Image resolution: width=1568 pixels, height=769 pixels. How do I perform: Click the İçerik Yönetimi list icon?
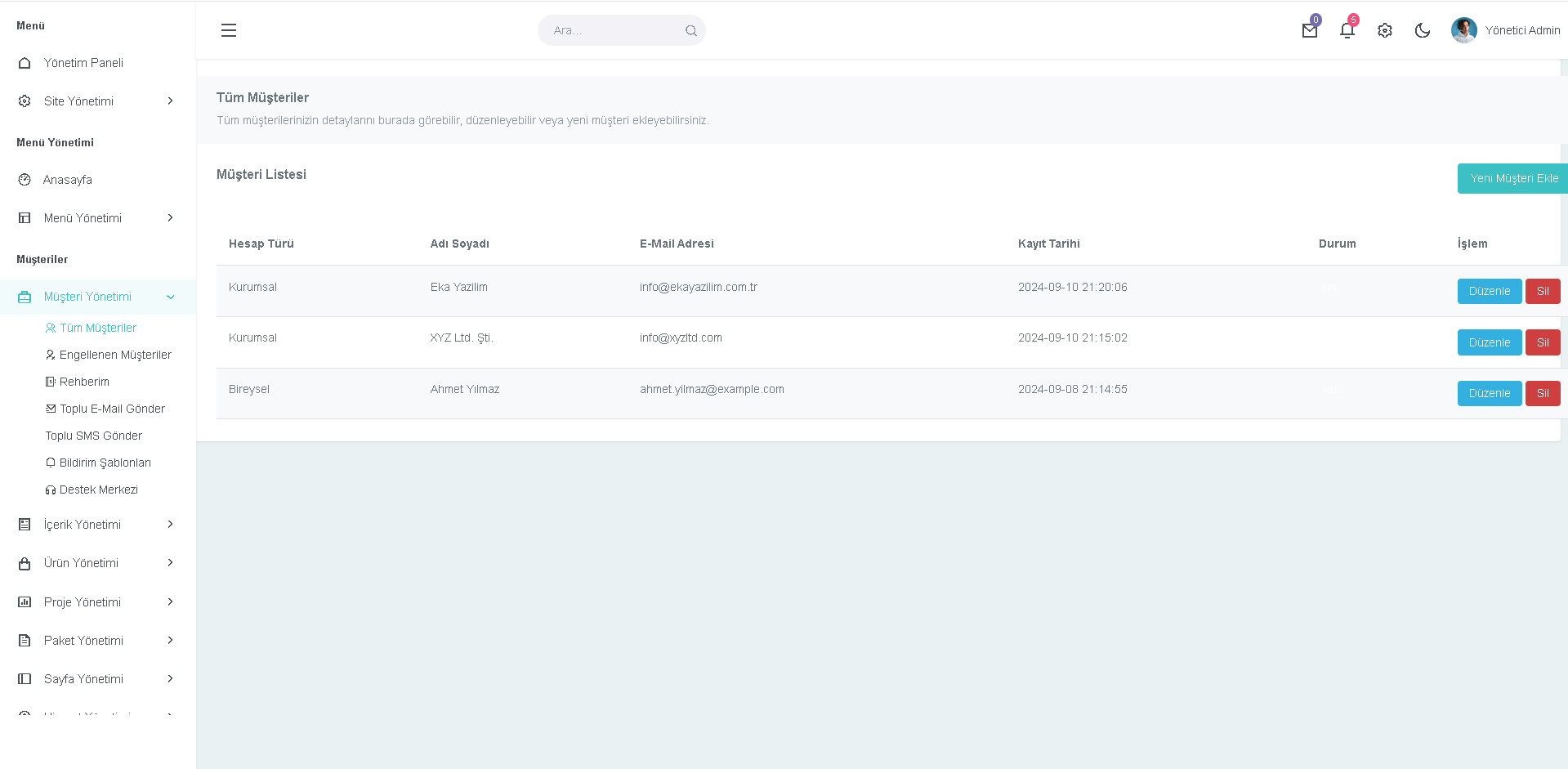pos(25,525)
